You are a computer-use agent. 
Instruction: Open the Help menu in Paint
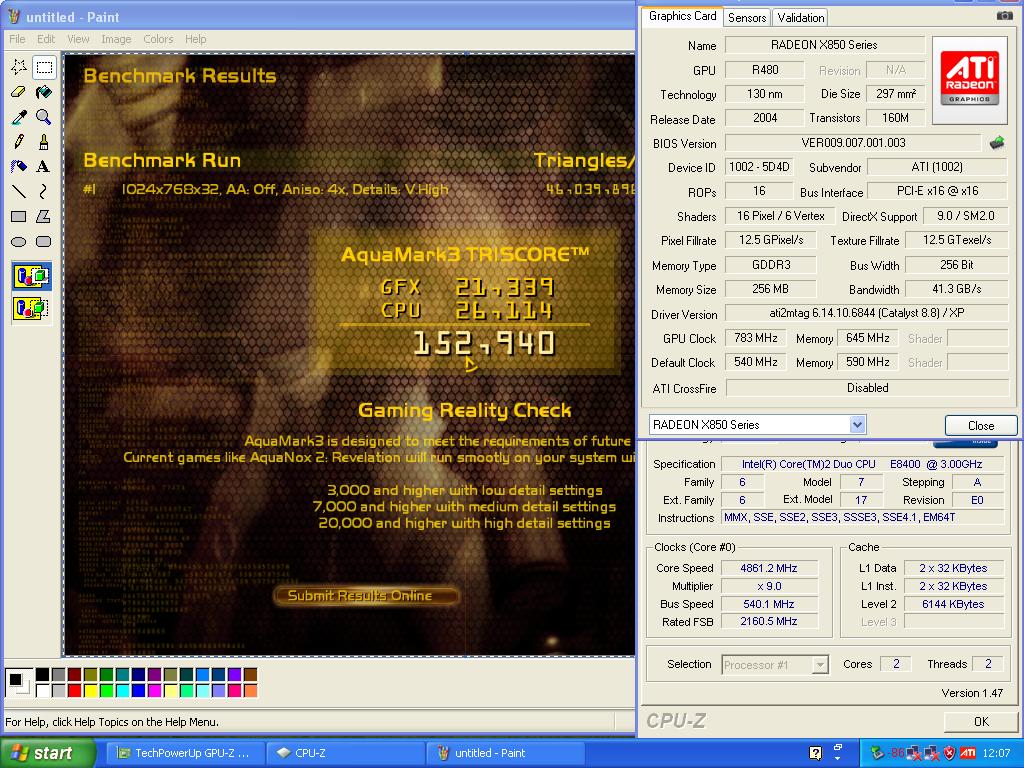(195, 39)
